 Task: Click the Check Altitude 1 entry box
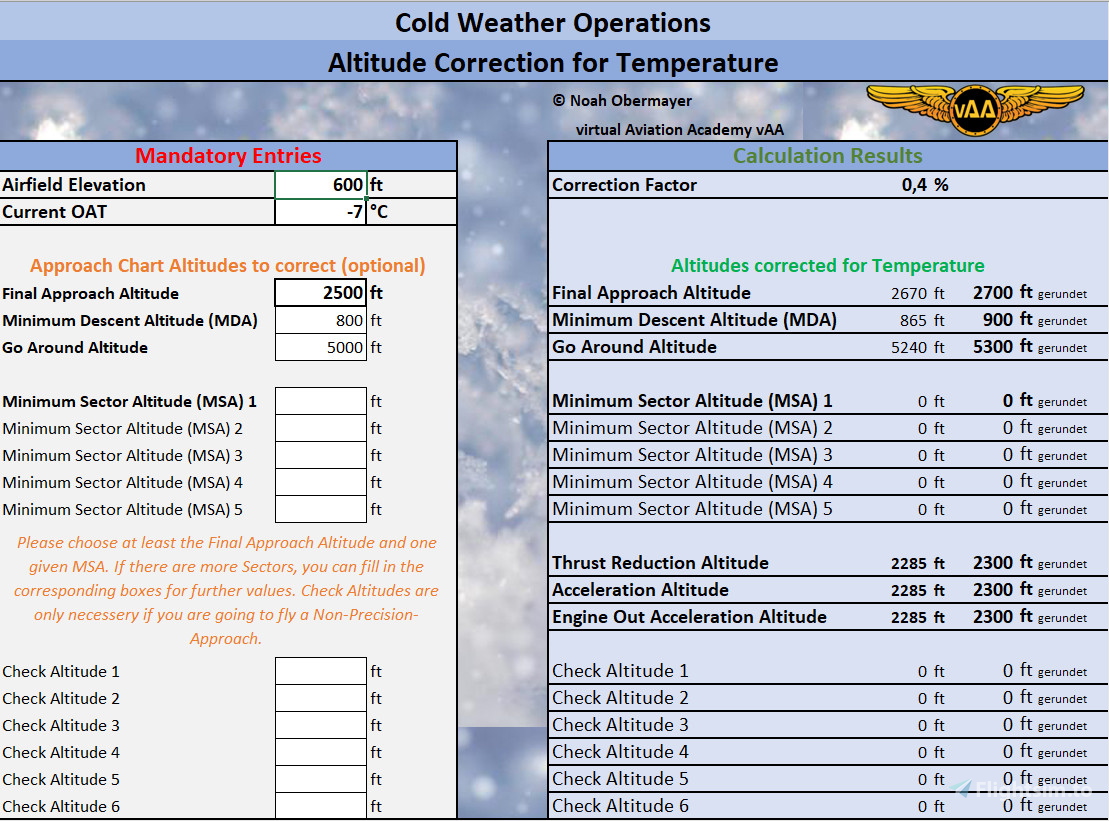tap(320, 670)
